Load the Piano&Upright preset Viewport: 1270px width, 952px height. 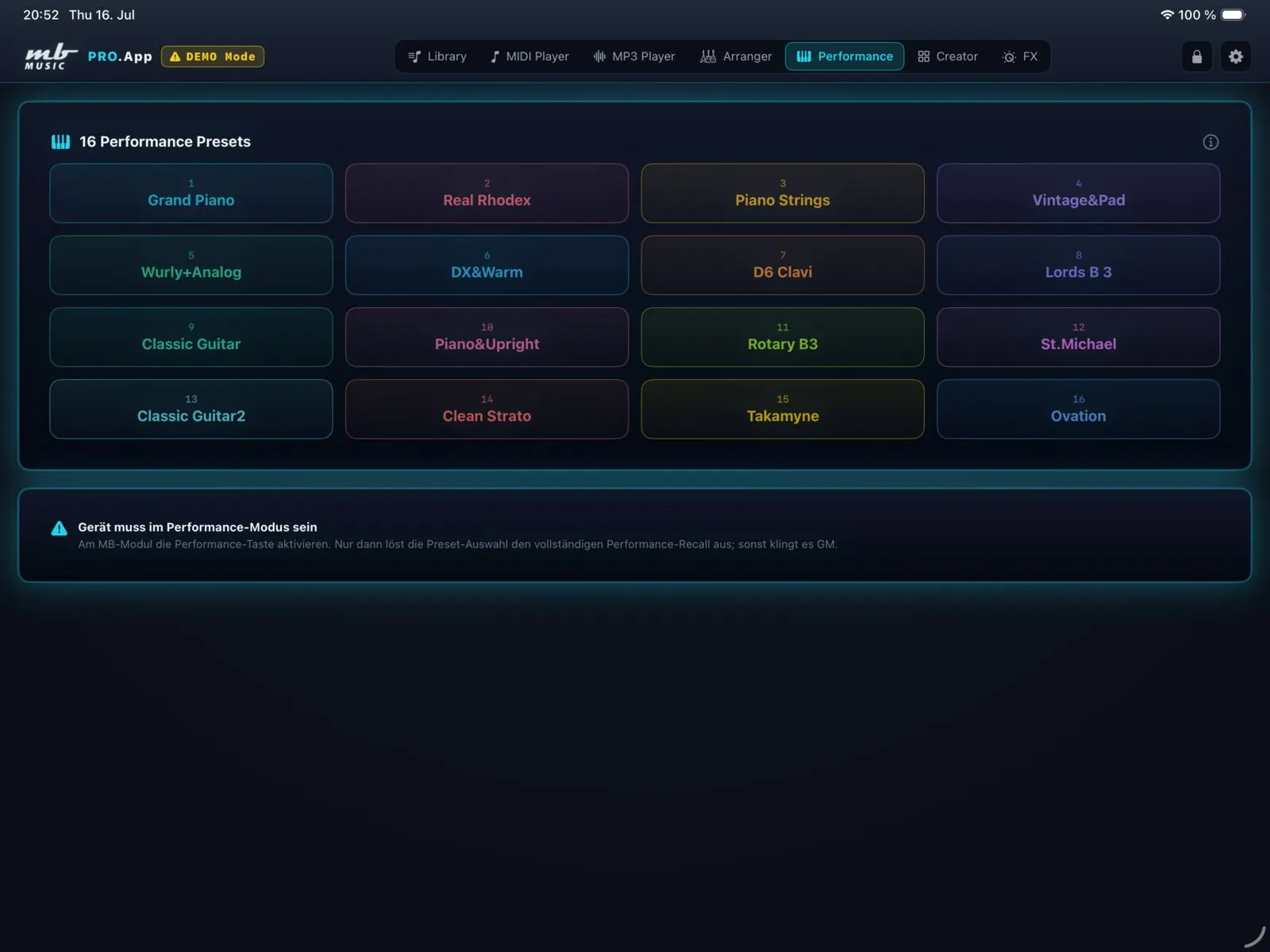click(x=487, y=337)
